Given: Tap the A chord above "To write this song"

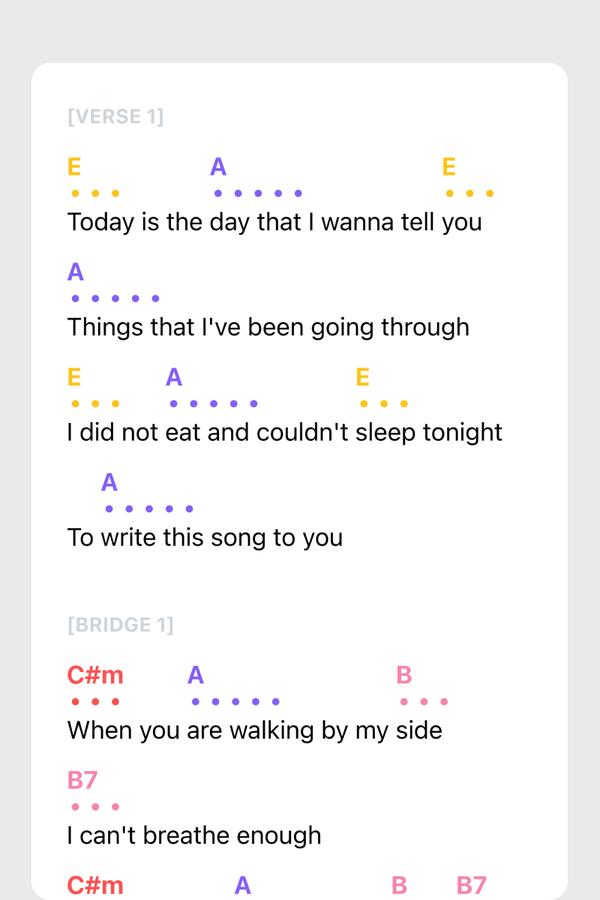Looking at the screenshot, I should pos(110,483).
